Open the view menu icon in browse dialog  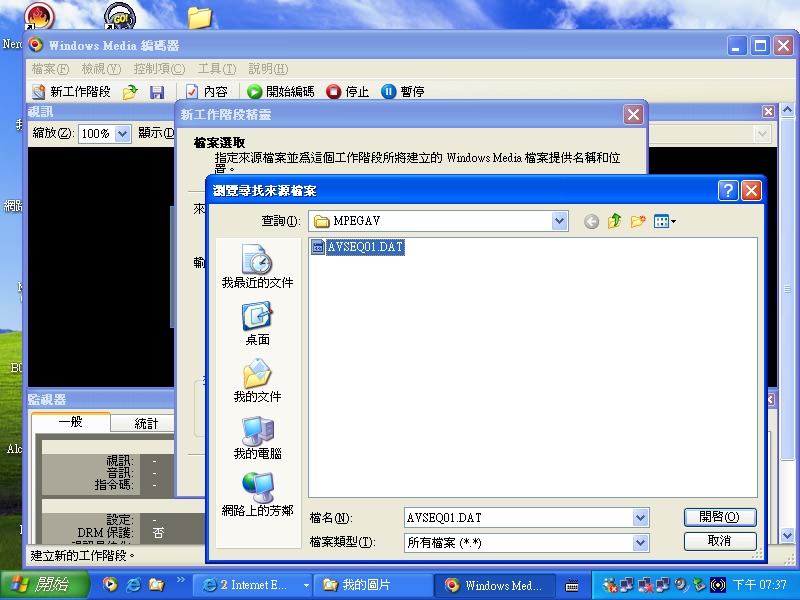[x=664, y=221]
